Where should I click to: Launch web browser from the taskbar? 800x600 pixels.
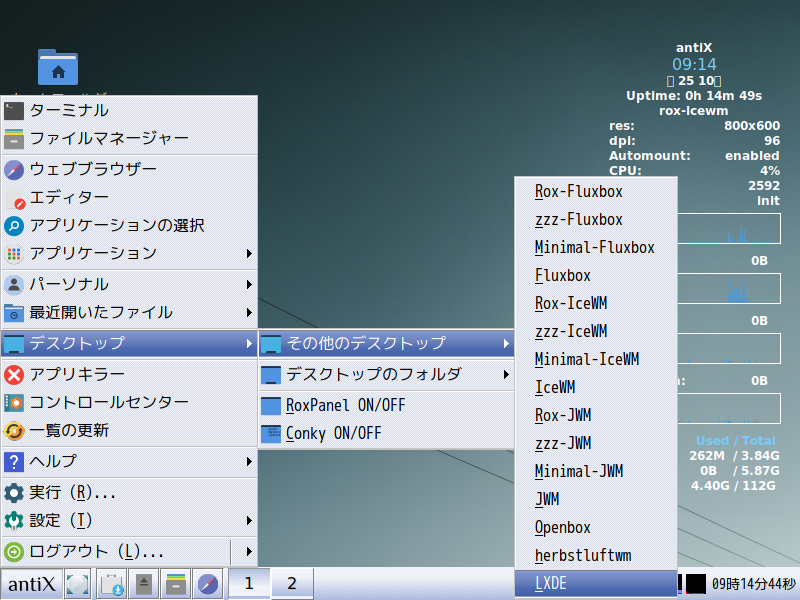(208, 584)
